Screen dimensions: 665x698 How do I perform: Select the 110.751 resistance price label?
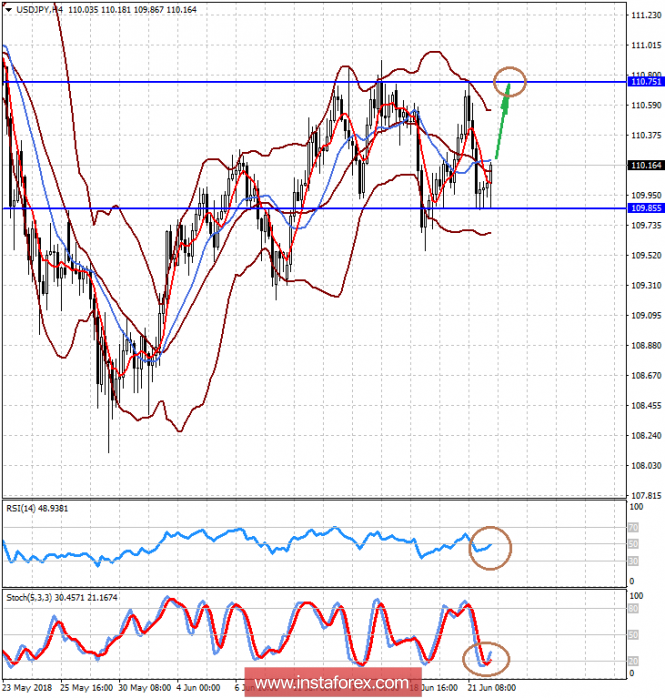tap(645, 81)
